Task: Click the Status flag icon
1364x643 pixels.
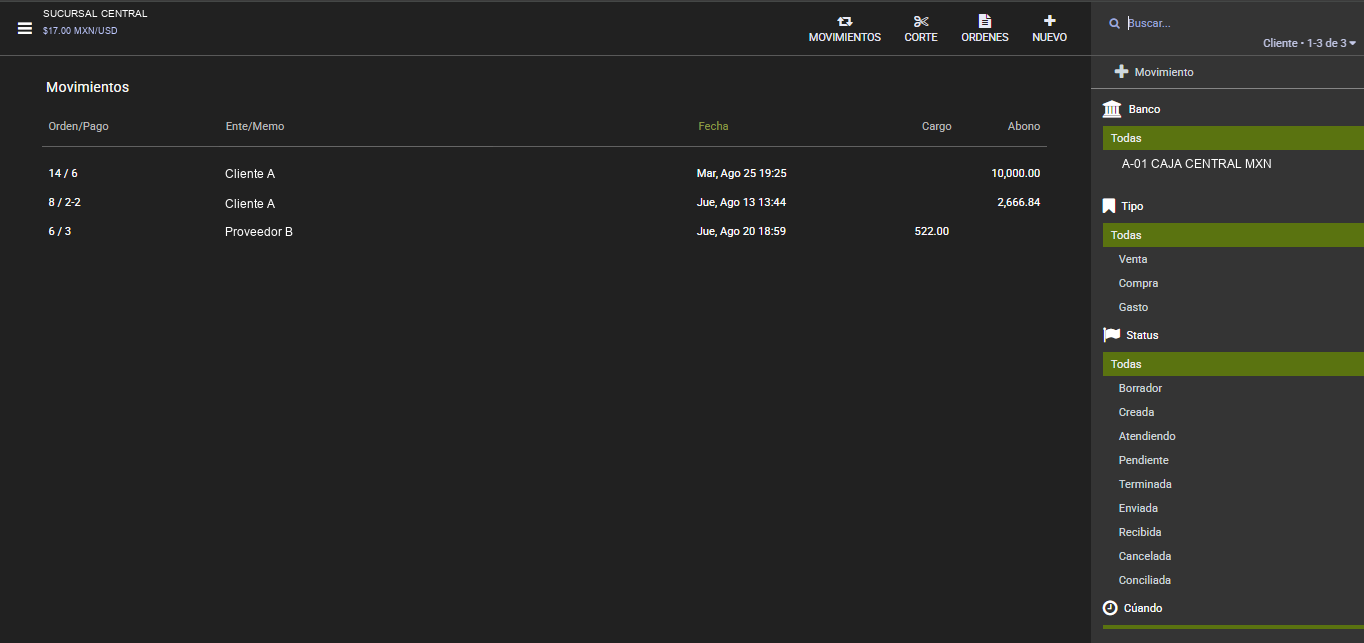Action: pos(1111,335)
